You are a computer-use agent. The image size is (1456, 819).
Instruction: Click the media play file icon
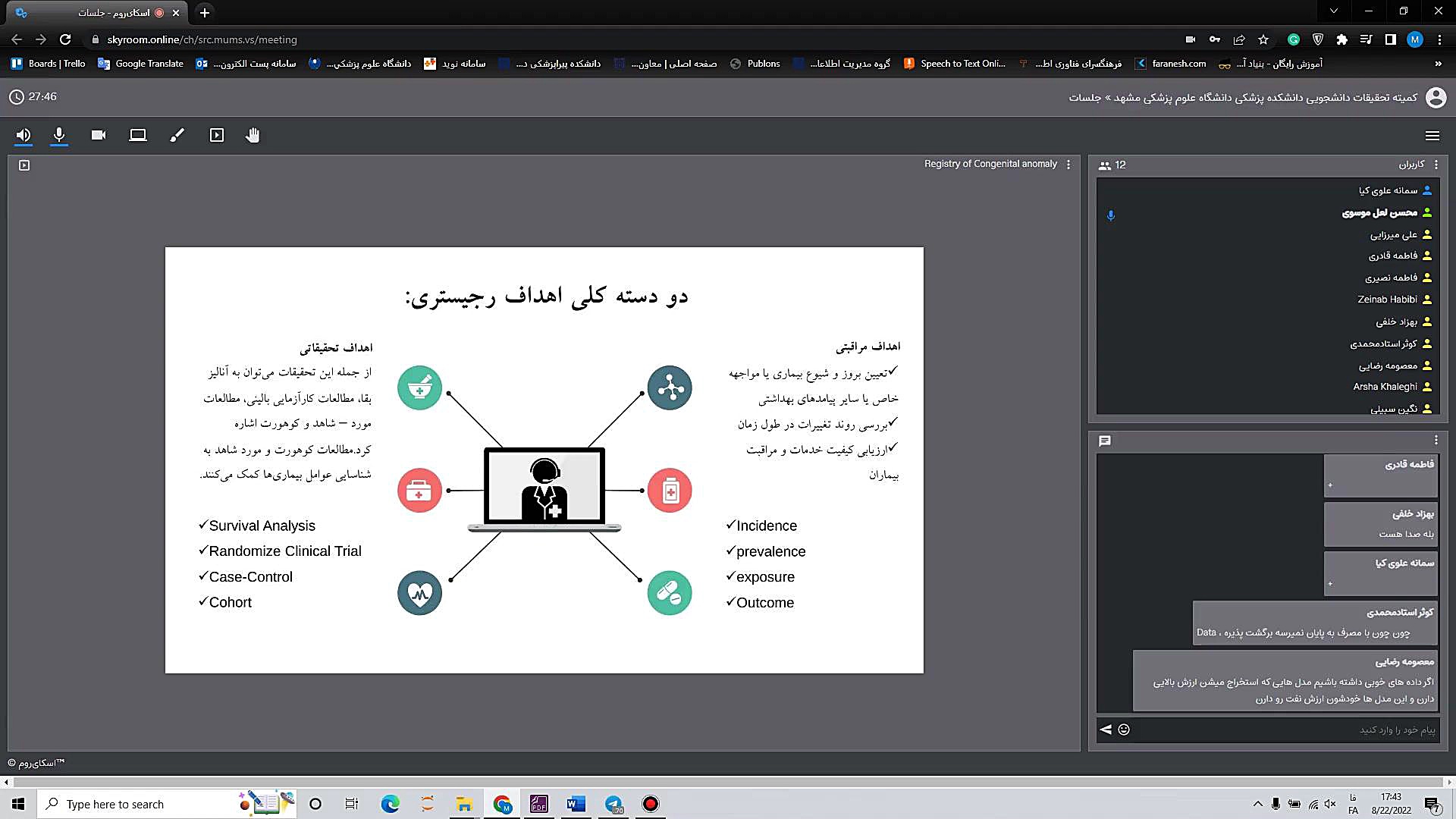[217, 135]
